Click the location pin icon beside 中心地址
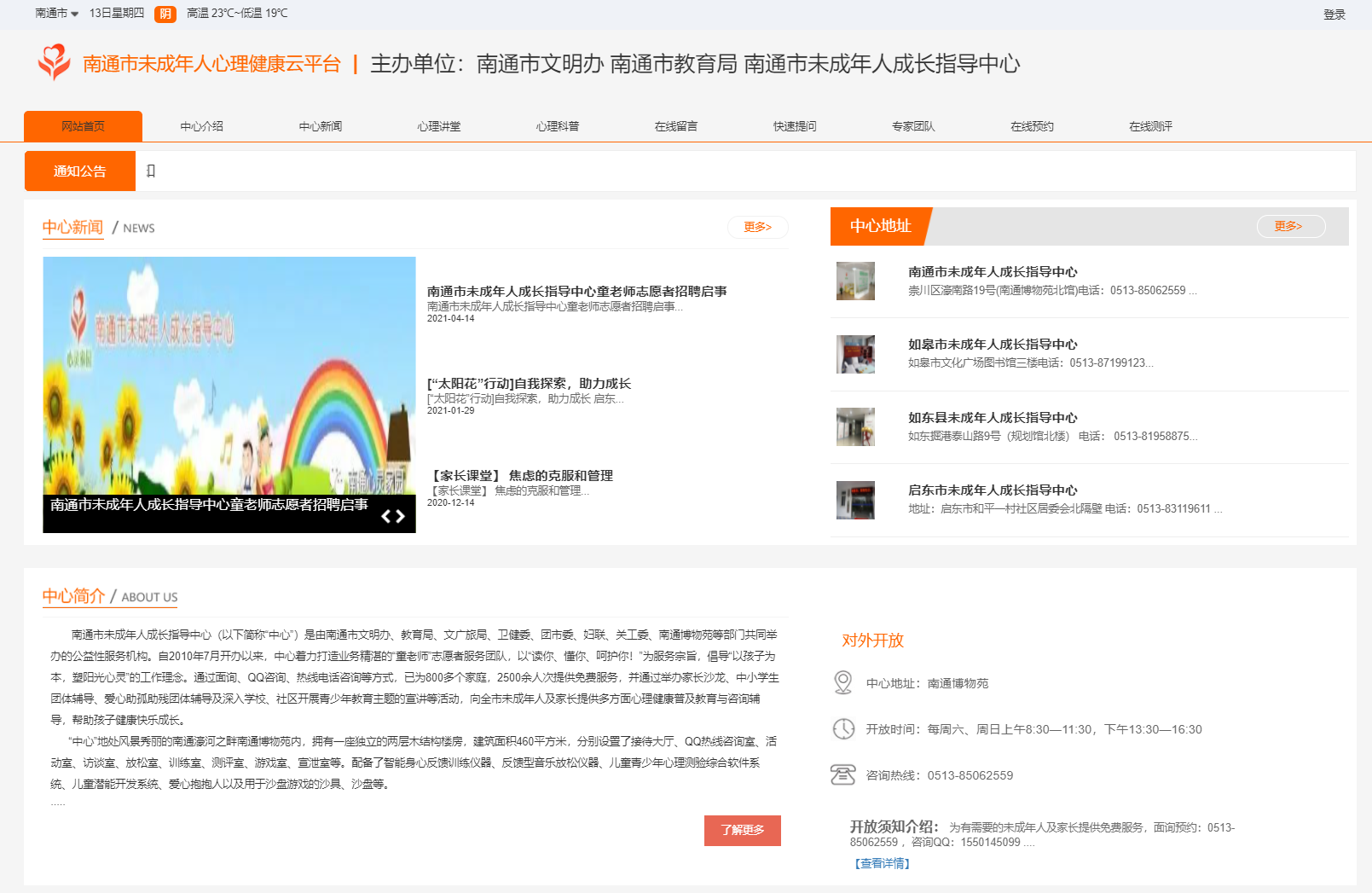Image resolution: width=1372 pixels, height=893 pixels. [x=843, y=682]
